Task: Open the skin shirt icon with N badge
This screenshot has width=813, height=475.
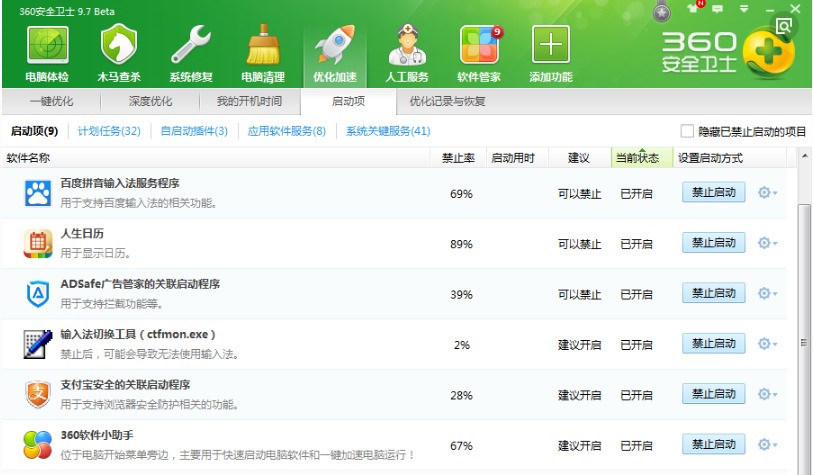Action: pos(693,7)
